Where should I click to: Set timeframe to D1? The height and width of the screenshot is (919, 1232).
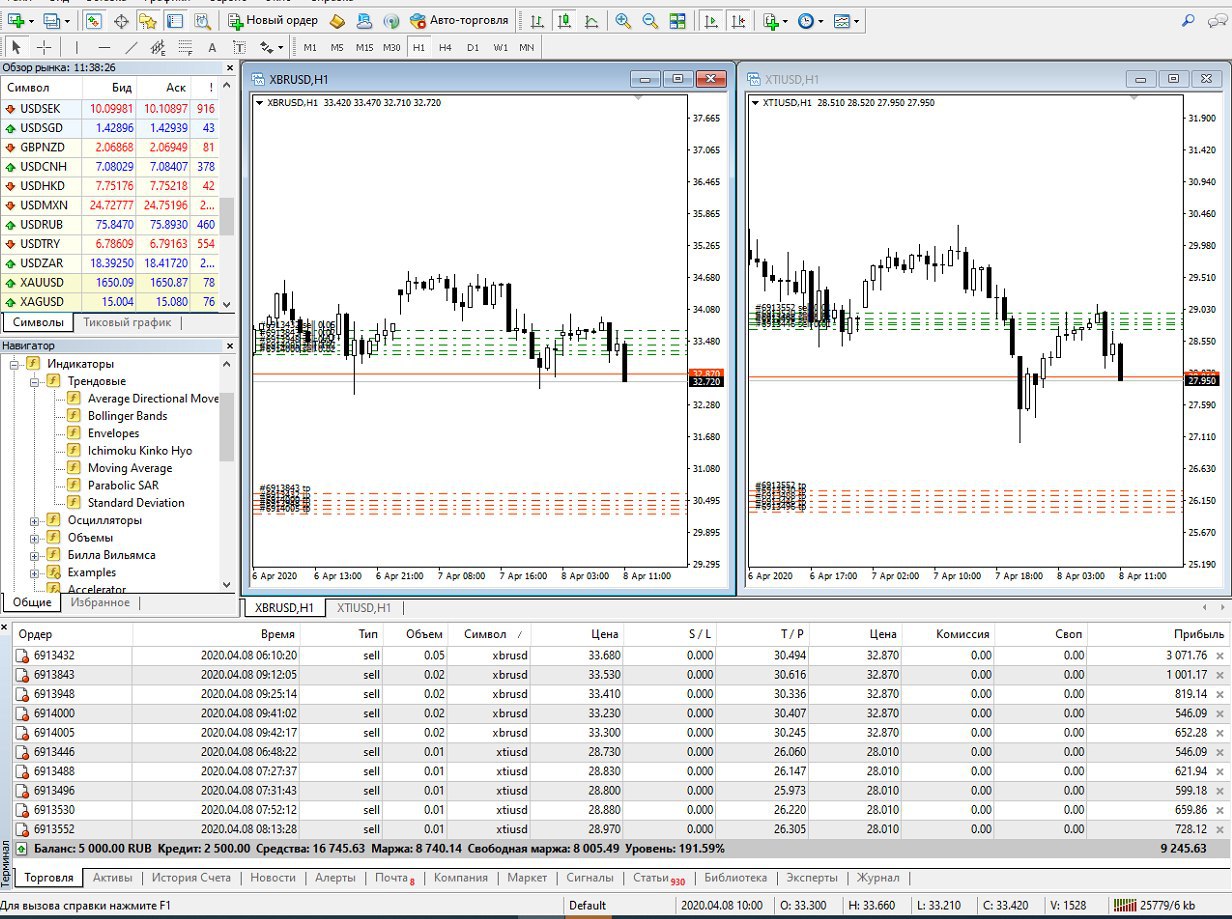[473, 47]
